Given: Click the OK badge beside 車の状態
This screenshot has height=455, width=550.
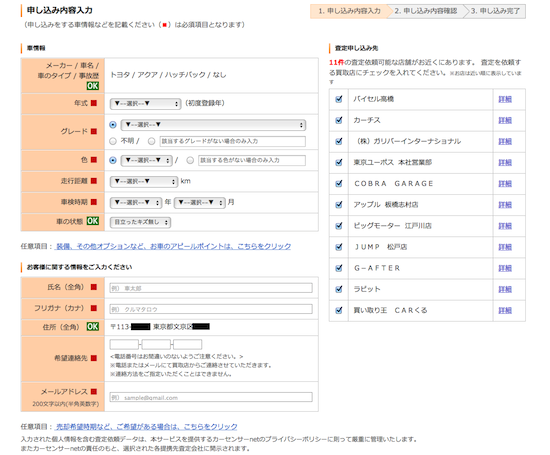Looking at the screenshot, I should coord(93,221).
